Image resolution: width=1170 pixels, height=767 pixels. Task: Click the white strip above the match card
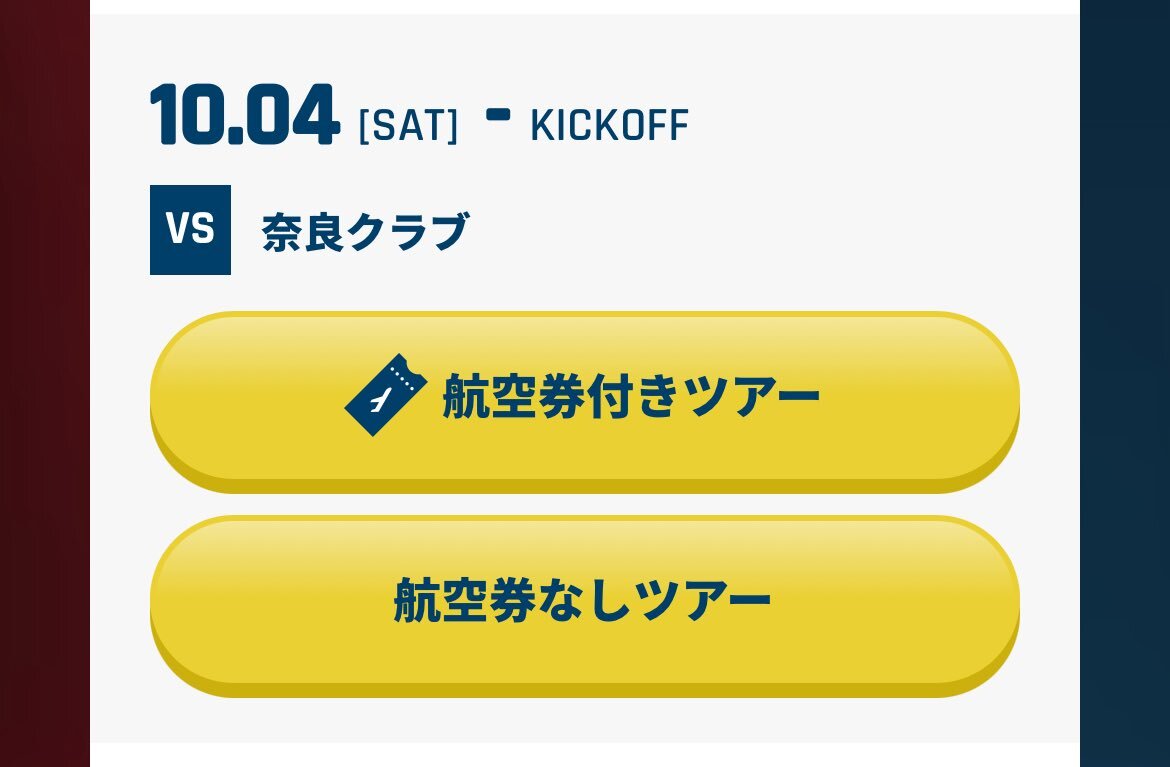coord(585,7)
